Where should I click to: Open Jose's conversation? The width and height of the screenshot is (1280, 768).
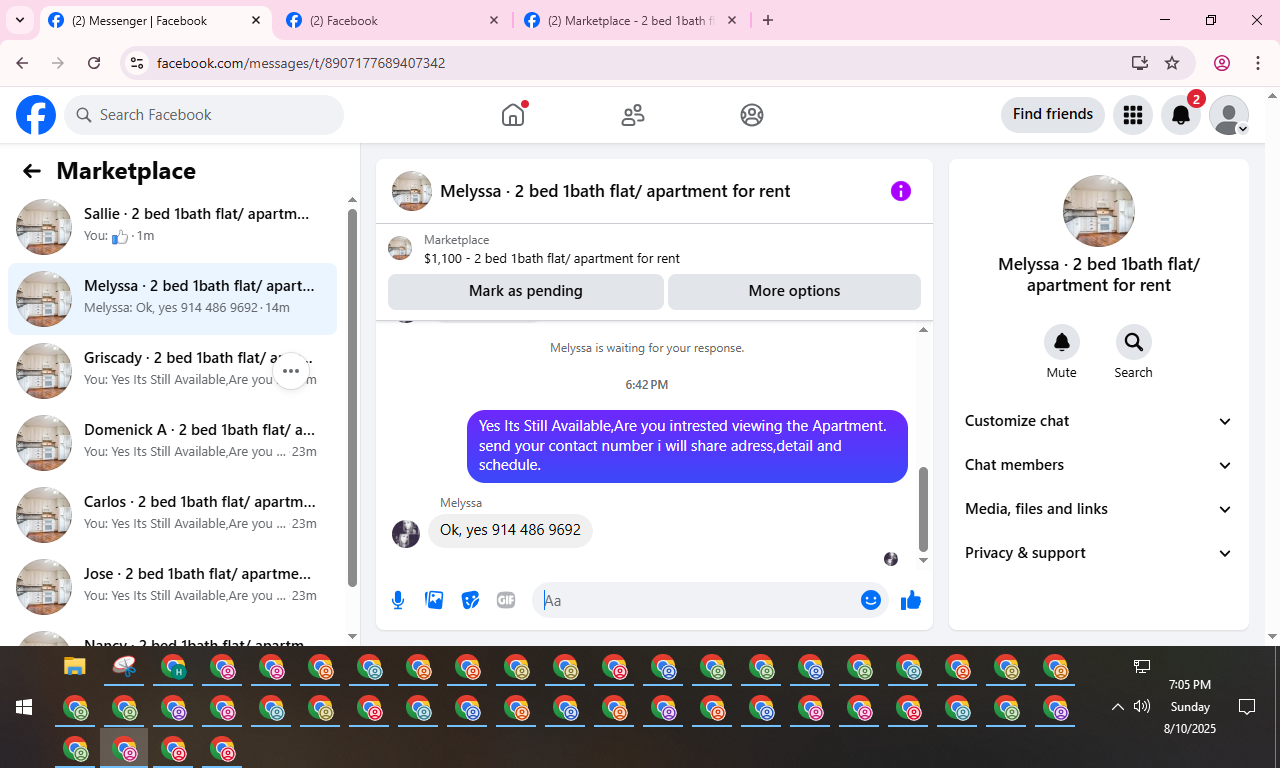[172, 587]
